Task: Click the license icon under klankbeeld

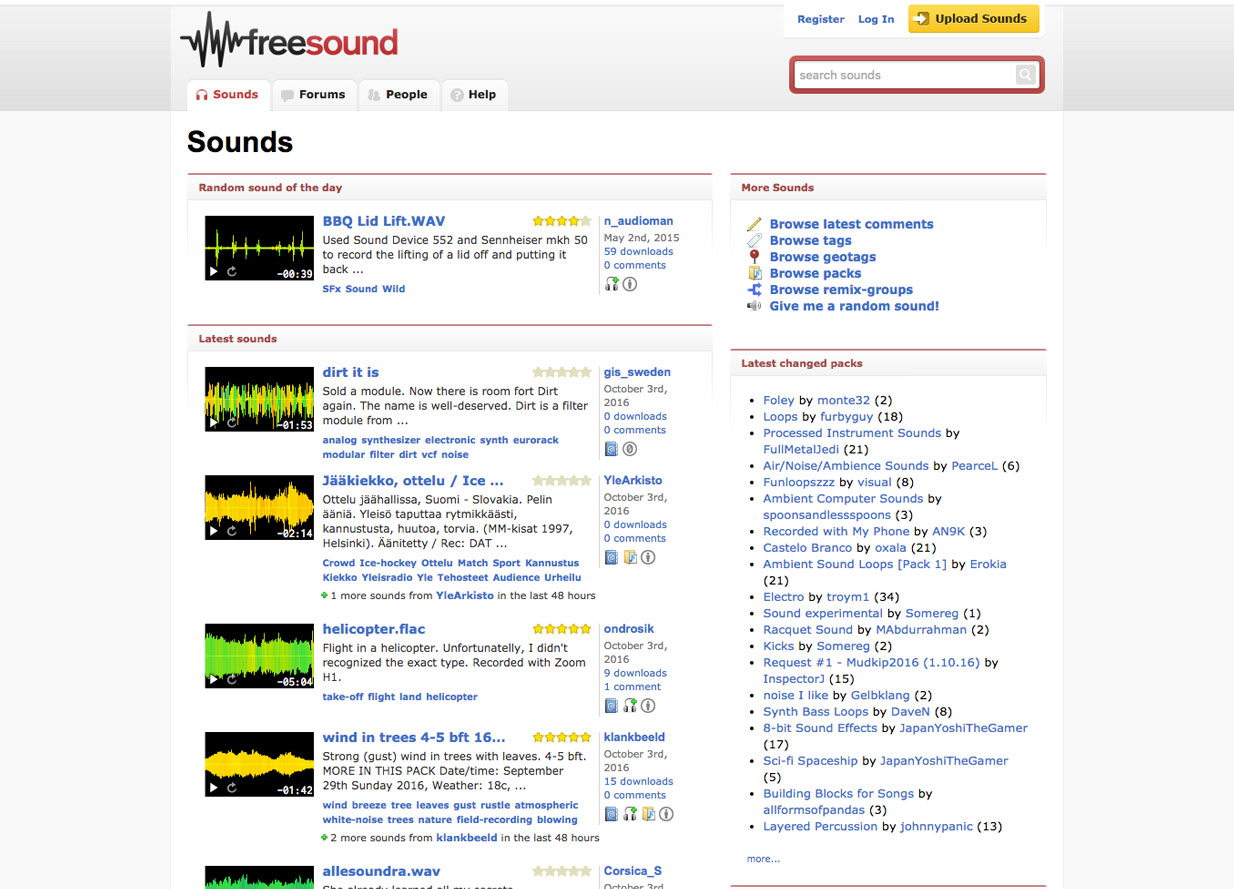Action: click(666, 814)
